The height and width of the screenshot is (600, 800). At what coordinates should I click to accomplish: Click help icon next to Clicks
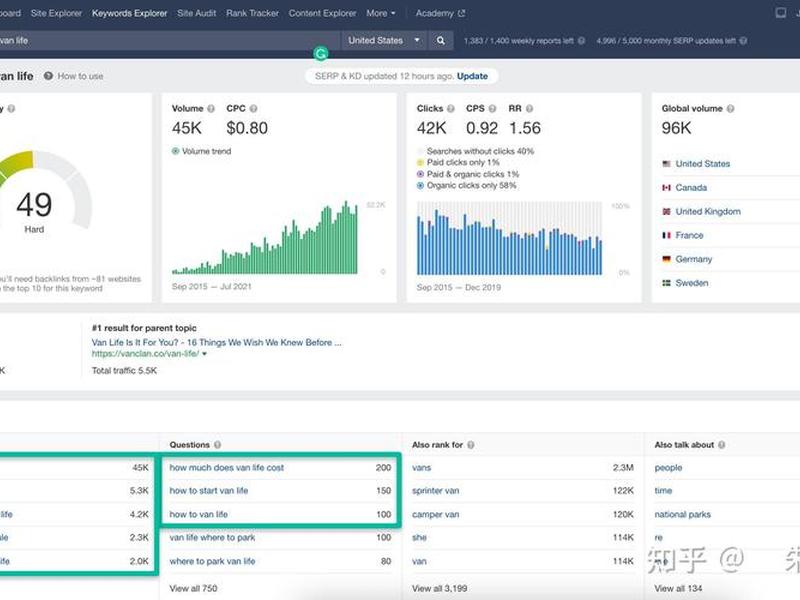451,109
